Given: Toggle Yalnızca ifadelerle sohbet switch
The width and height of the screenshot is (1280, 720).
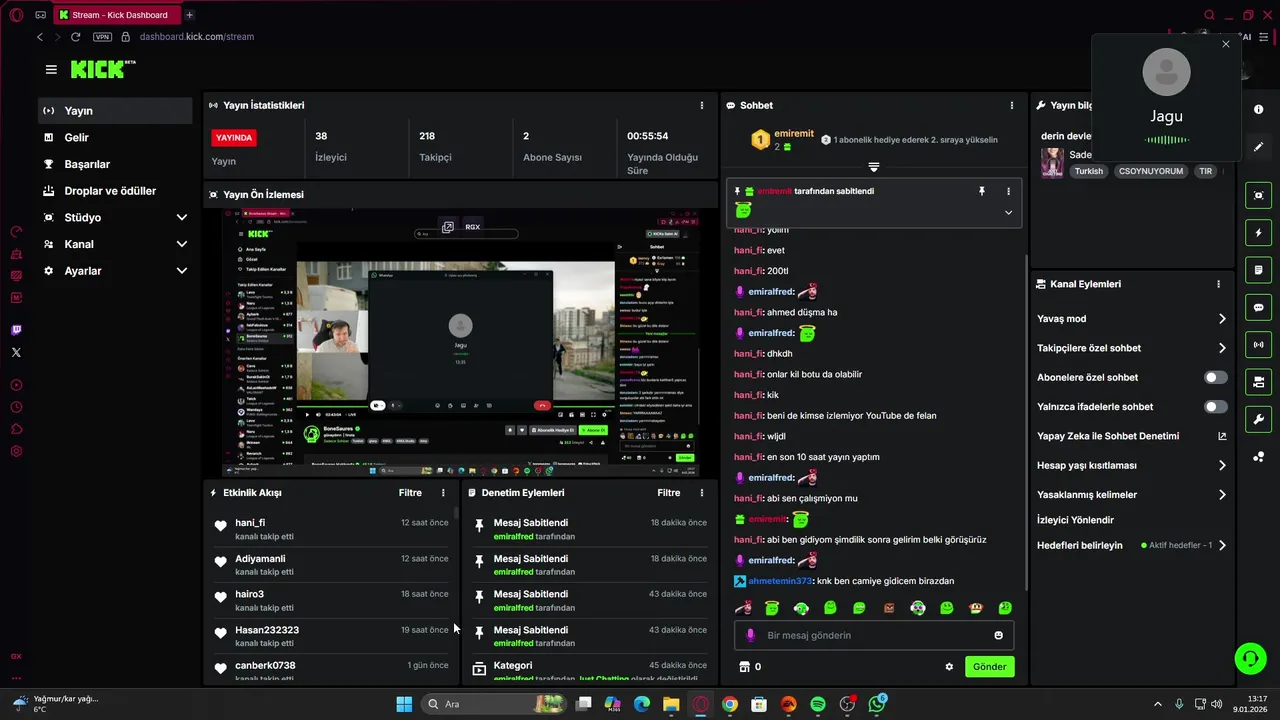Looking at the screenshot, I should tap(1216, 407).
